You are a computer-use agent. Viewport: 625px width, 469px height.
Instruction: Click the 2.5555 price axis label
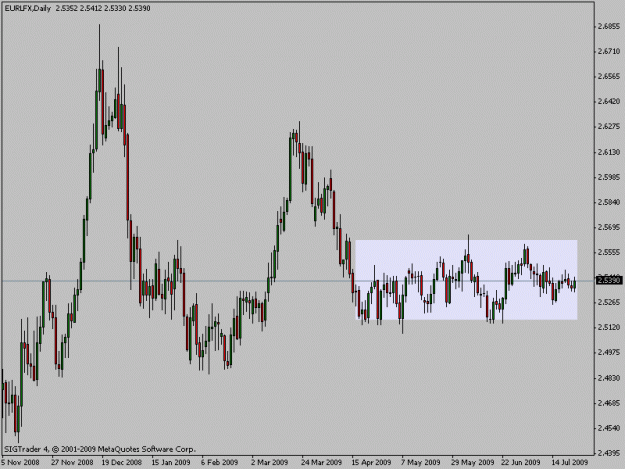pos(609,252)
